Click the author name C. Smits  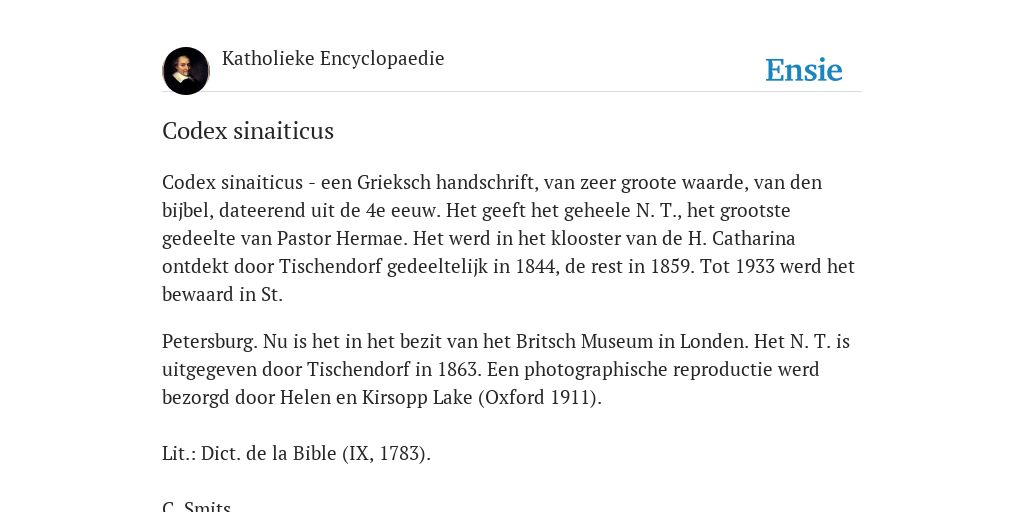point(197,506)
